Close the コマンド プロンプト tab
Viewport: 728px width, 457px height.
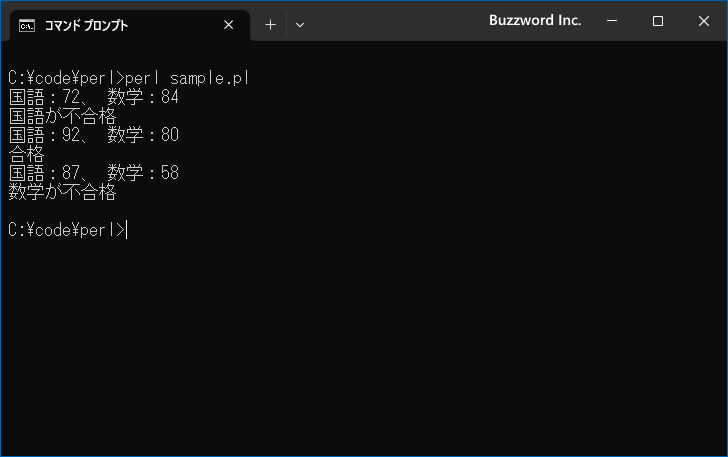pyautogui.click(x=228, y=25)
